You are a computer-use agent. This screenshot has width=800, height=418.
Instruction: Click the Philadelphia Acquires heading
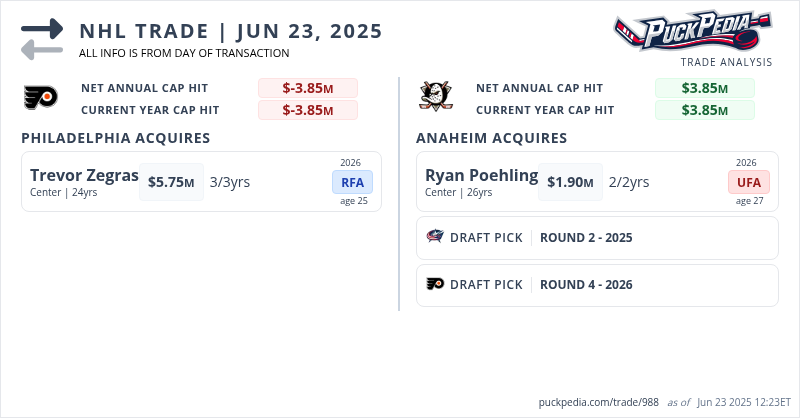pos(115,138)
